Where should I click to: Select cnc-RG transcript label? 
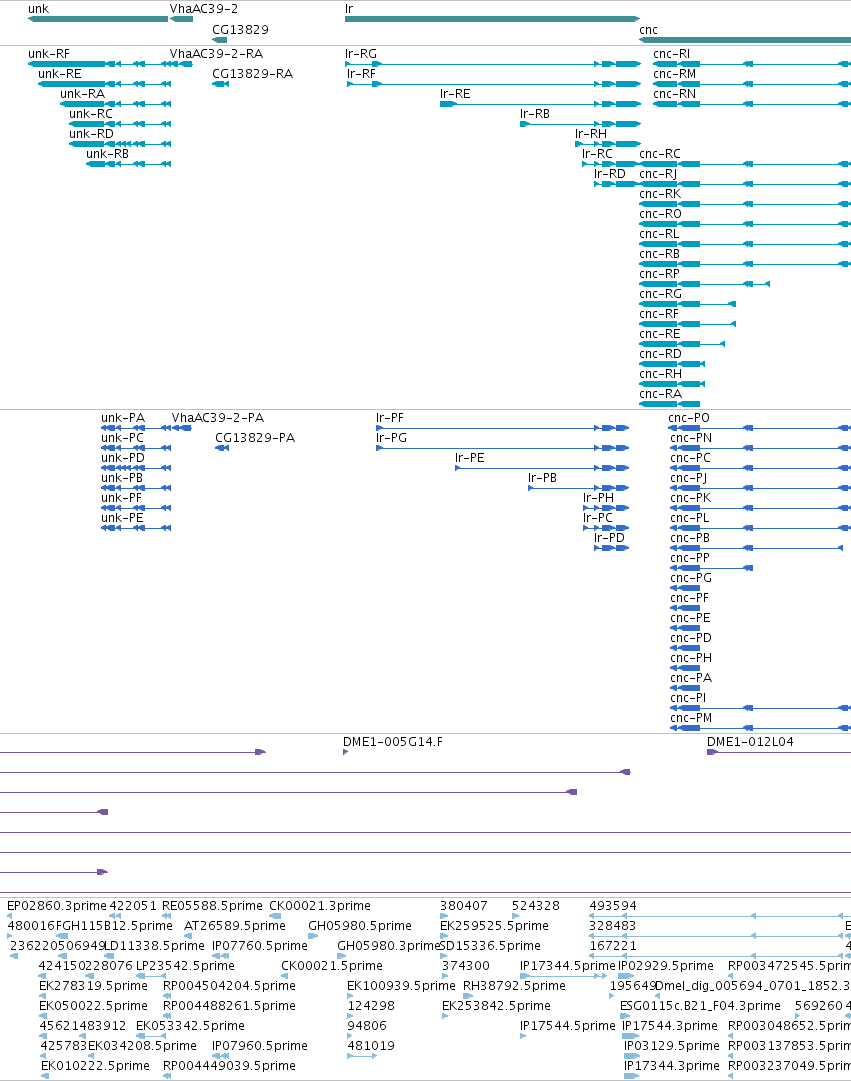(661, 294)
